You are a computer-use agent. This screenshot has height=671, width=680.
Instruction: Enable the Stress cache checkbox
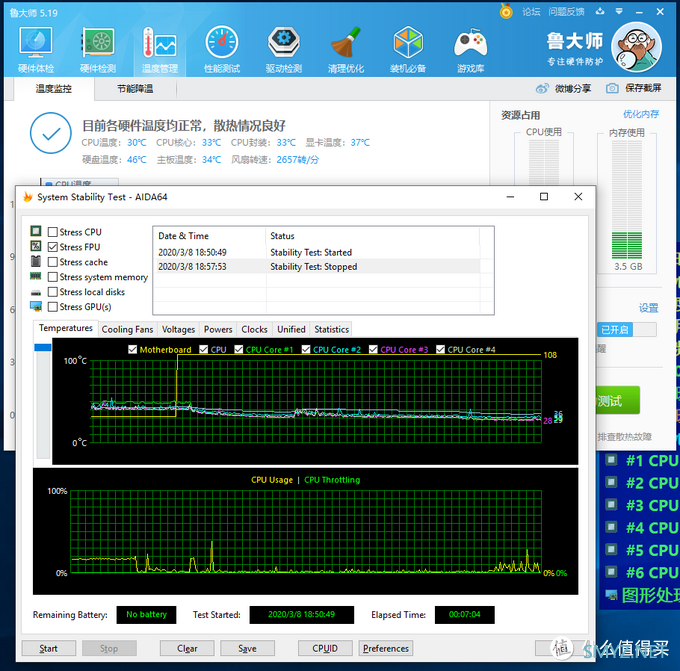point(53,262)
